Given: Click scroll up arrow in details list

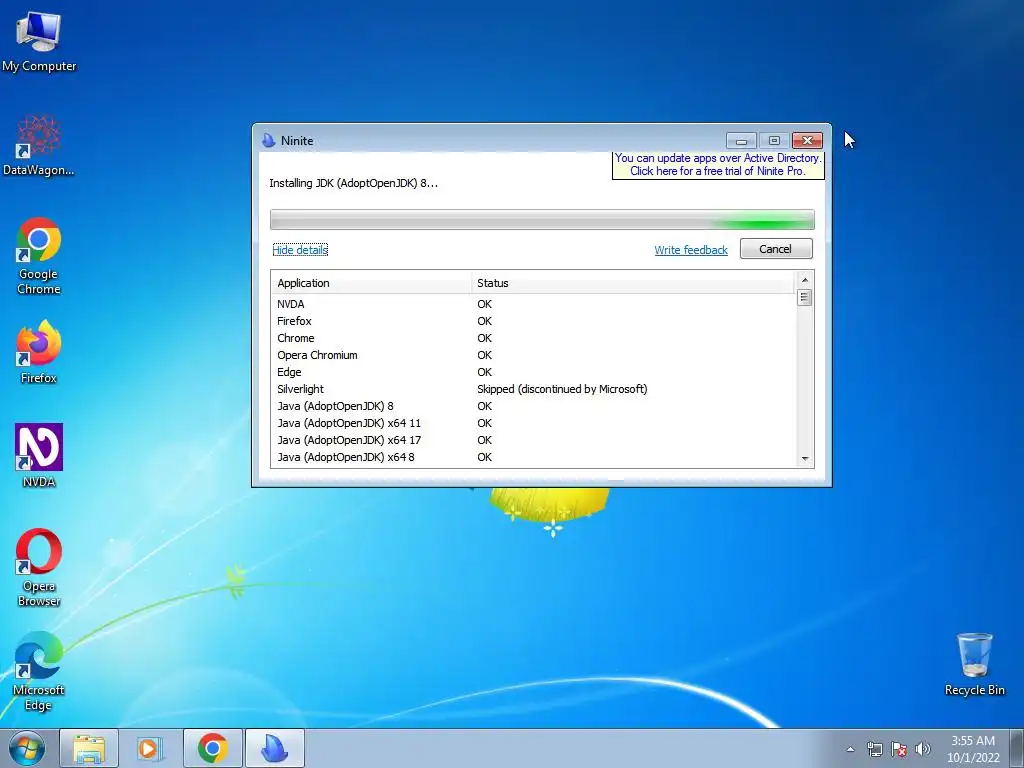Looking at the screenshot, I should pos(805,280).
